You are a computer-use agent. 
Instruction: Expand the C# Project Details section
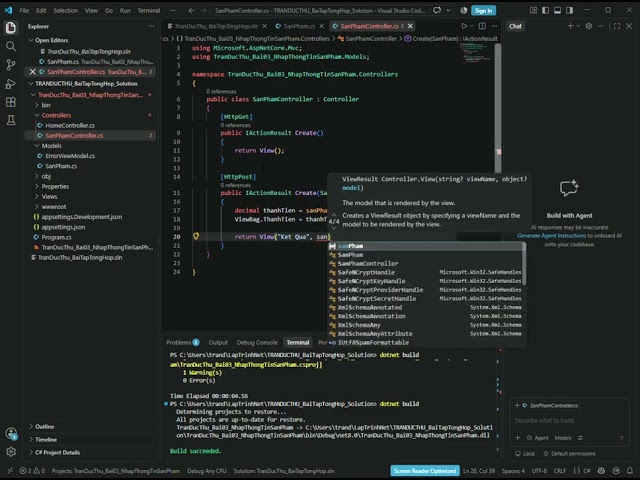point(57,452)
